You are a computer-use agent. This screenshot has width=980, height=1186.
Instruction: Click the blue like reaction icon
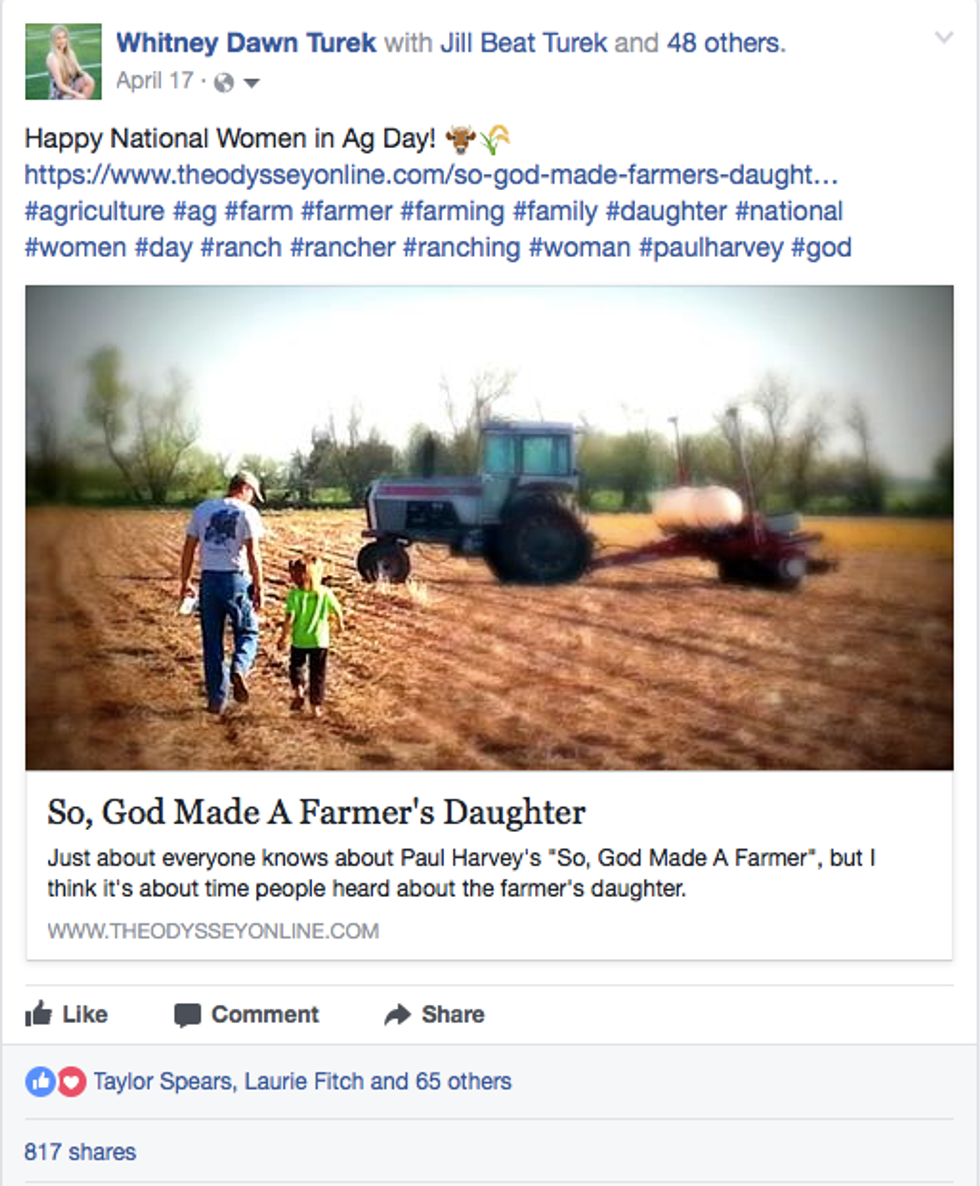[40, 1081]
